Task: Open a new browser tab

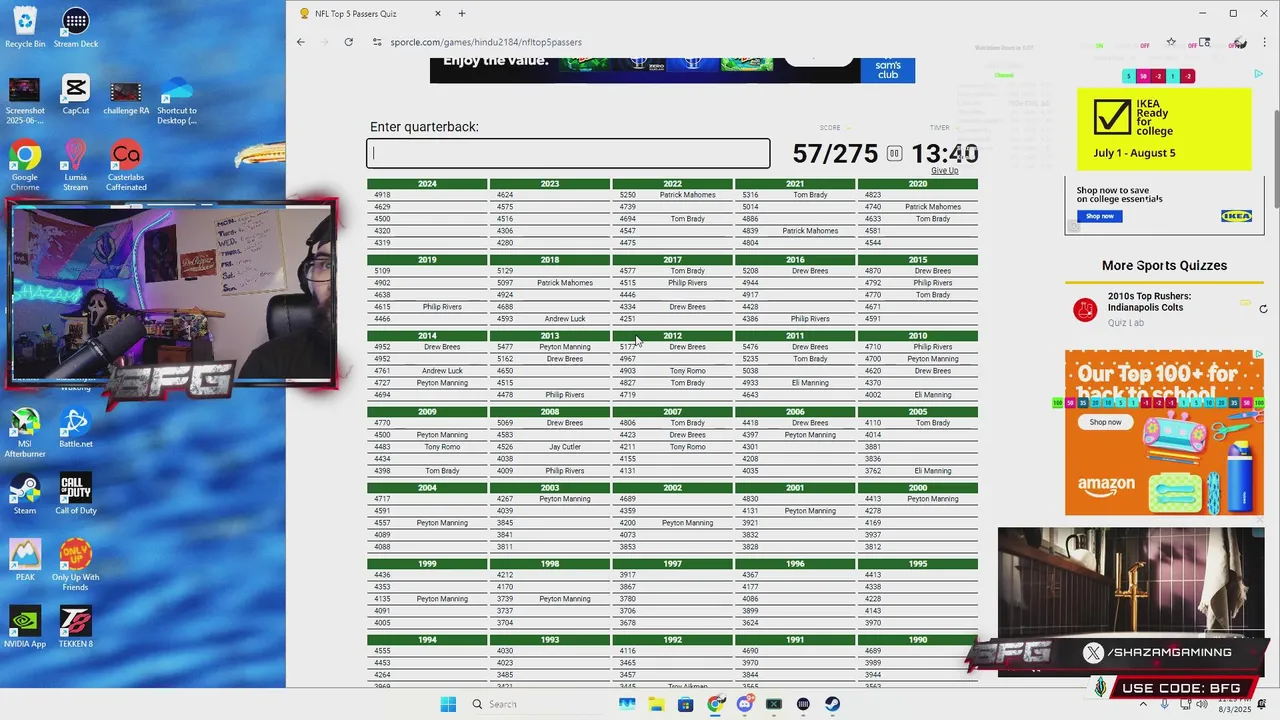Action: pyautogui.click(x=461, y=14)
